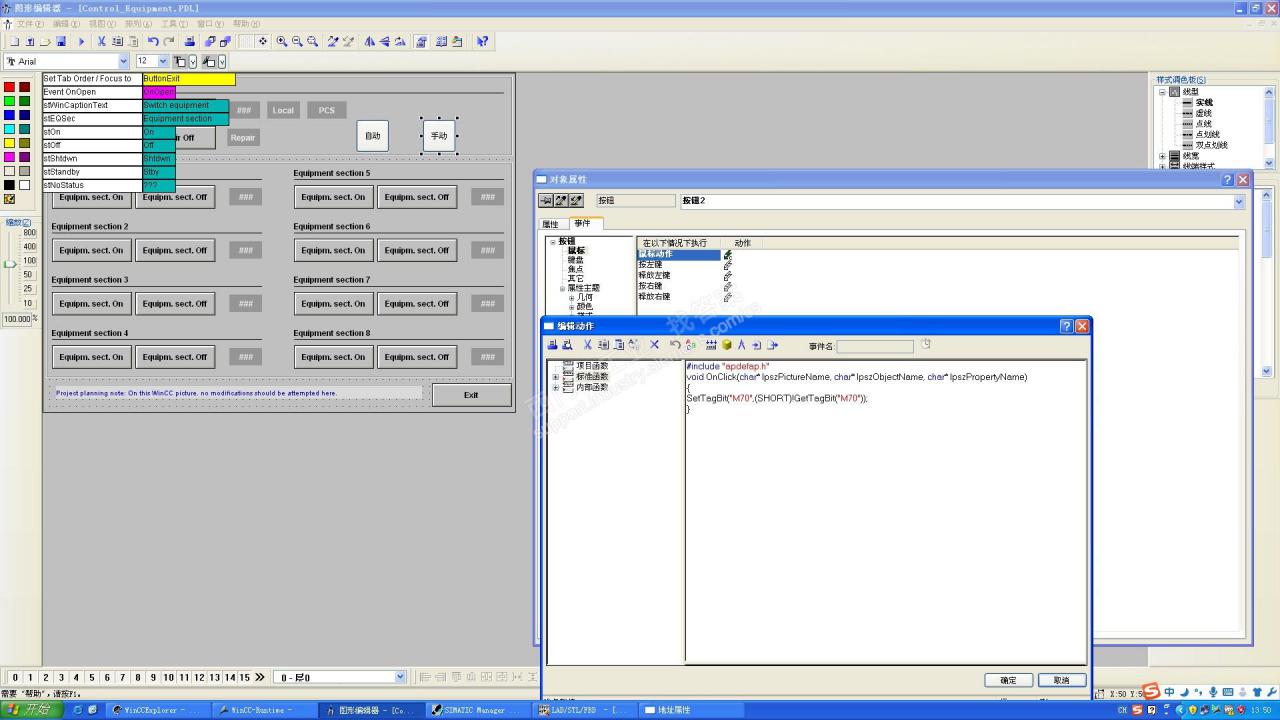Click the blue Runtime start arrow icon

pos(82,42)
